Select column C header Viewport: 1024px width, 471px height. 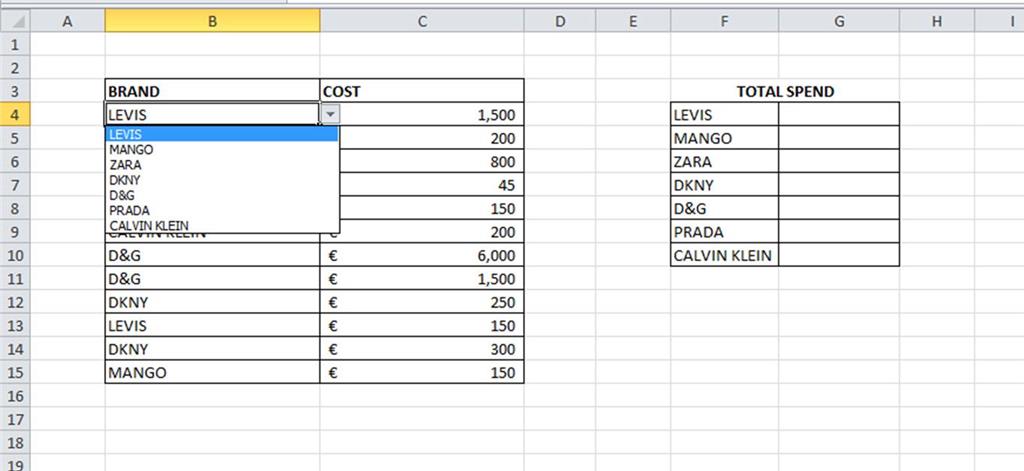click(x=422, y=22)
